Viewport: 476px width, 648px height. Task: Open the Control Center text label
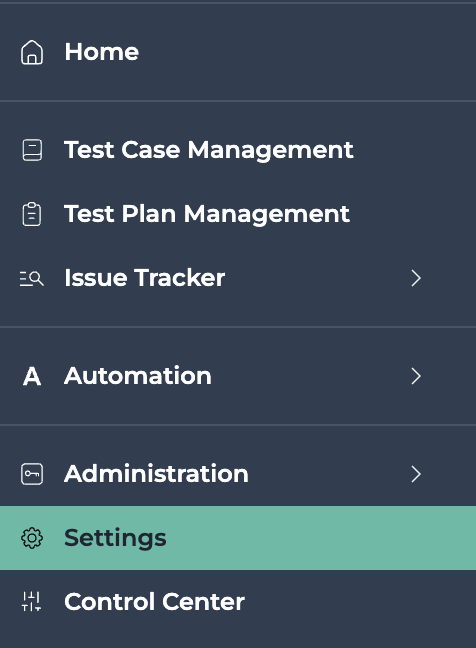tap(155, 602)
